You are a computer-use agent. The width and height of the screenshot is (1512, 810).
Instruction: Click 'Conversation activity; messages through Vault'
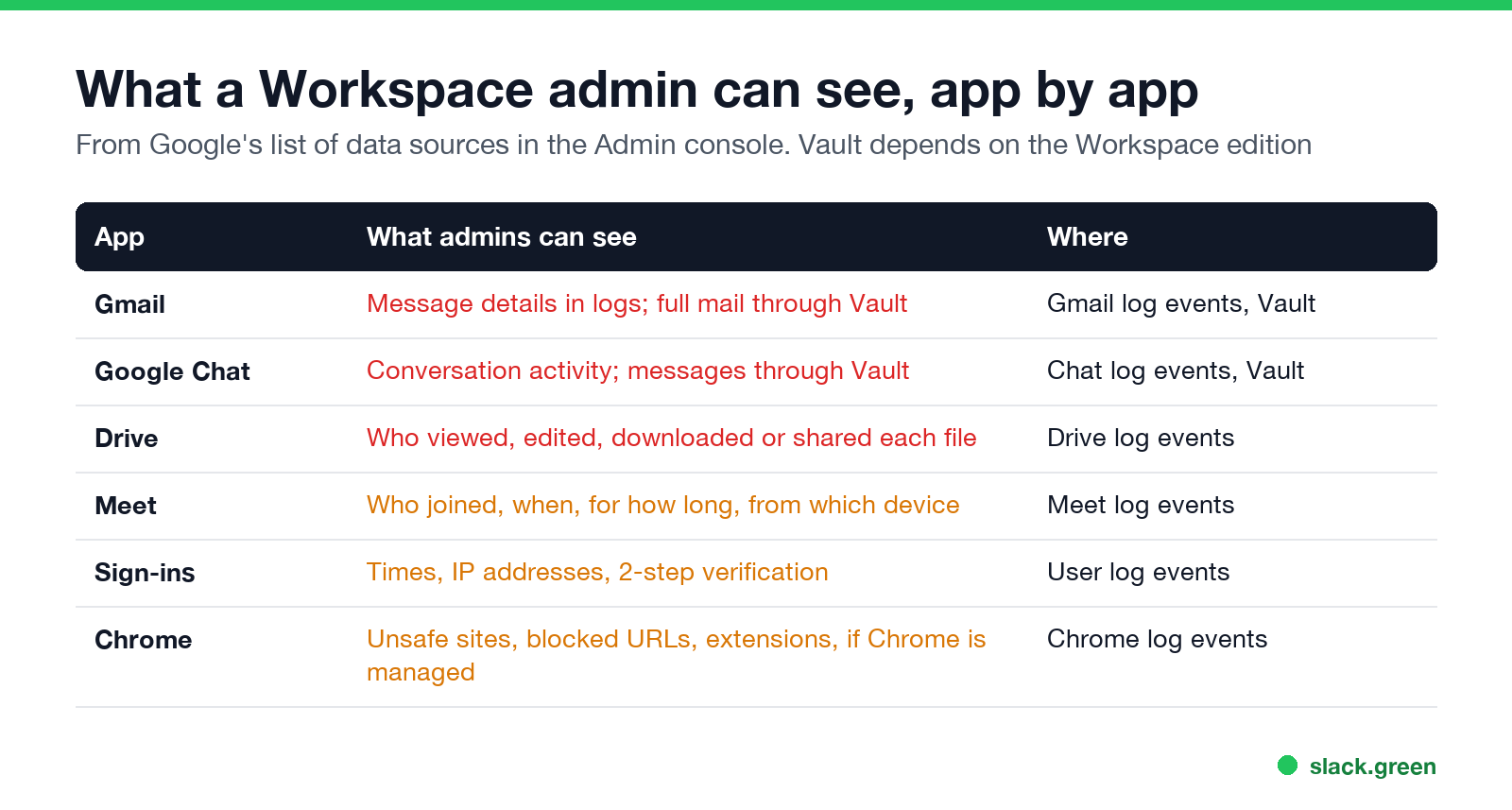pyautogui.click(x=638, y=371)
